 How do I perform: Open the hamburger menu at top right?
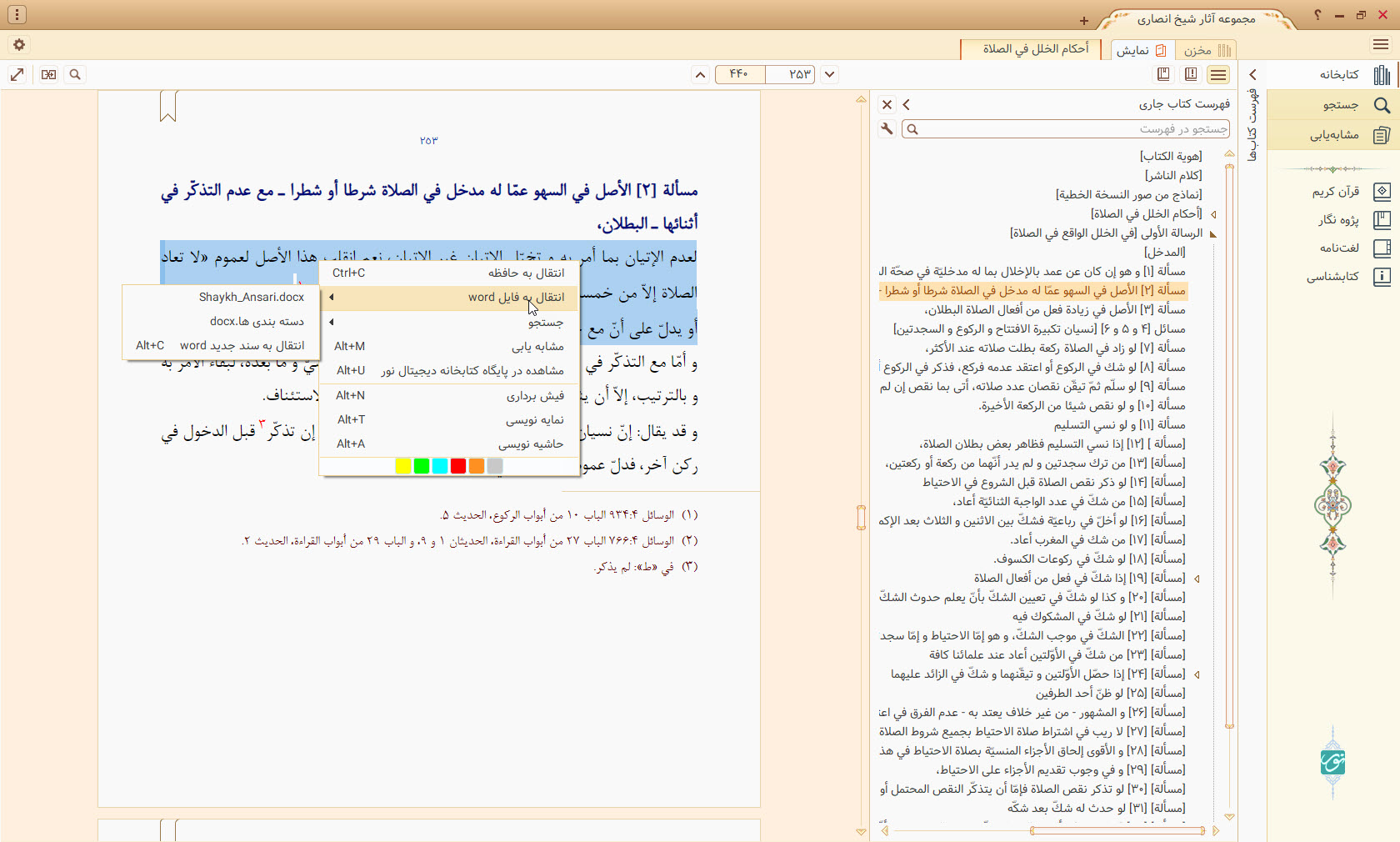click(x=1380, y=45)
